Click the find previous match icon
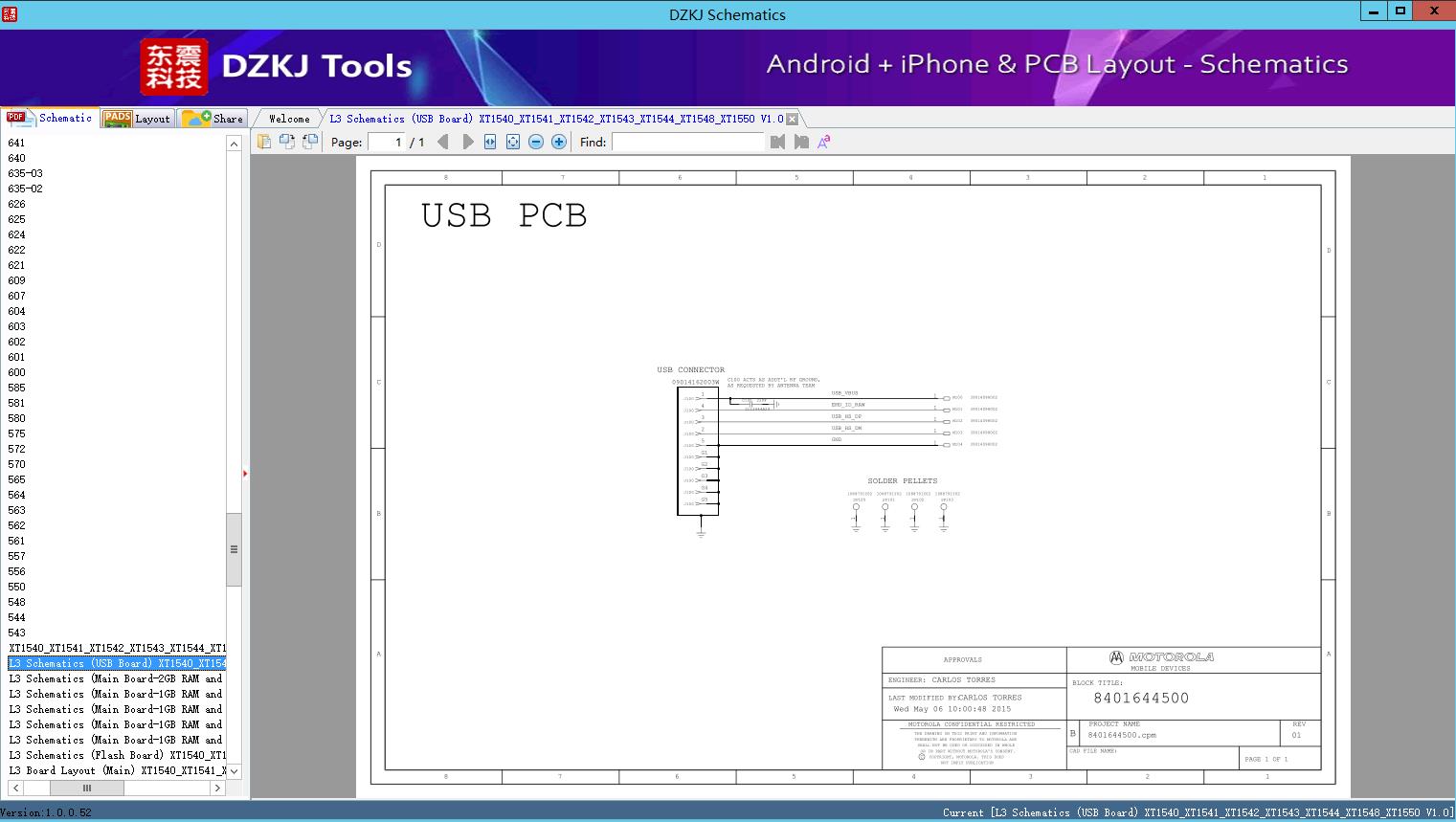1456x822 pixels. (777, 141)
